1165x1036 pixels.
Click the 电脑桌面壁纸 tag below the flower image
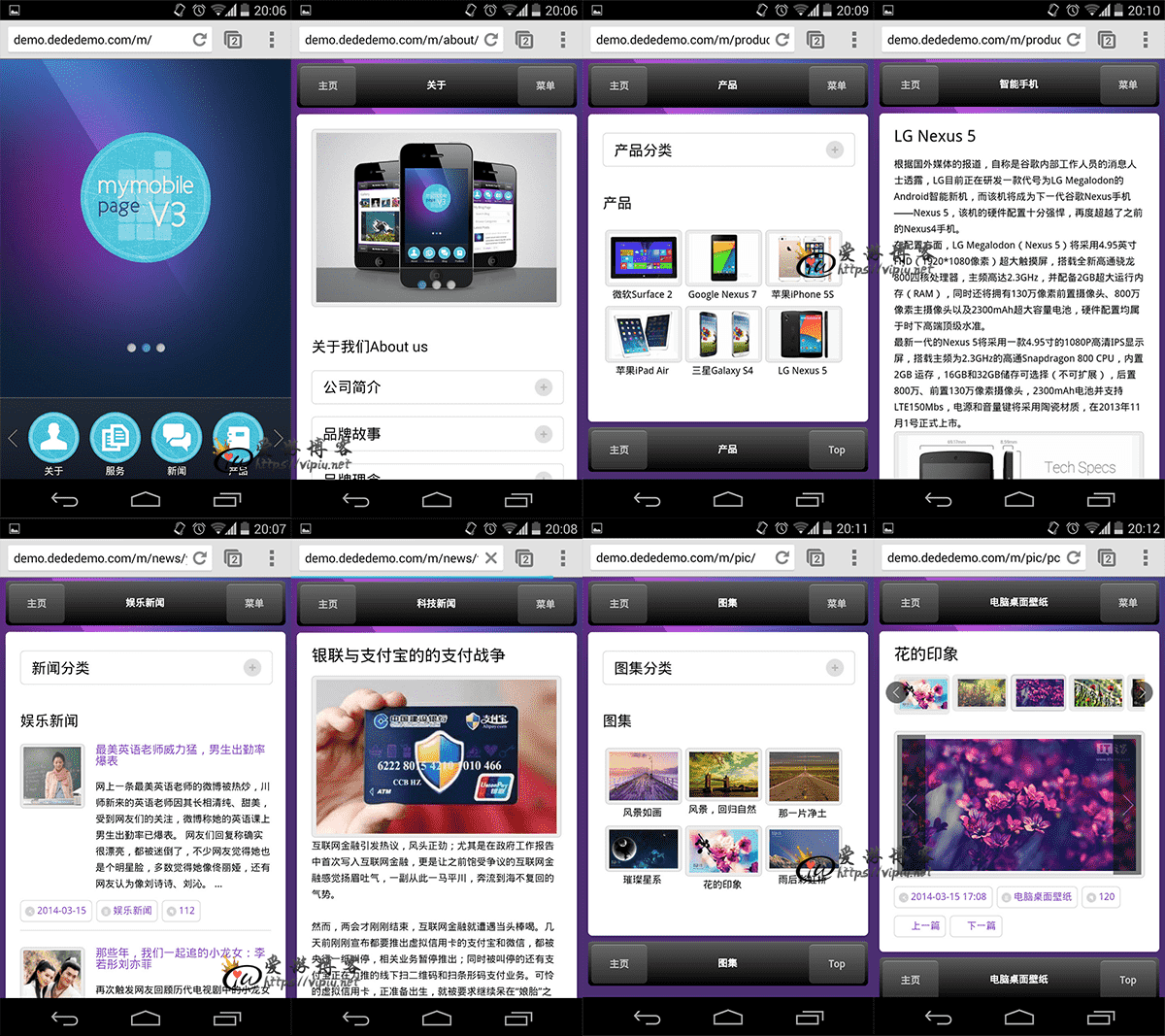[x=1037, y=896]
